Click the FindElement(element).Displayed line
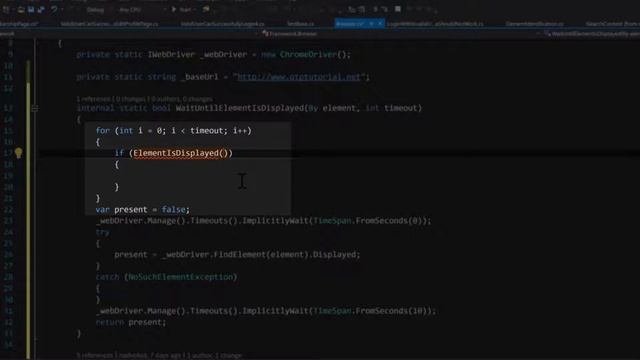Screen dimensions: 640x360 [237, 254]
